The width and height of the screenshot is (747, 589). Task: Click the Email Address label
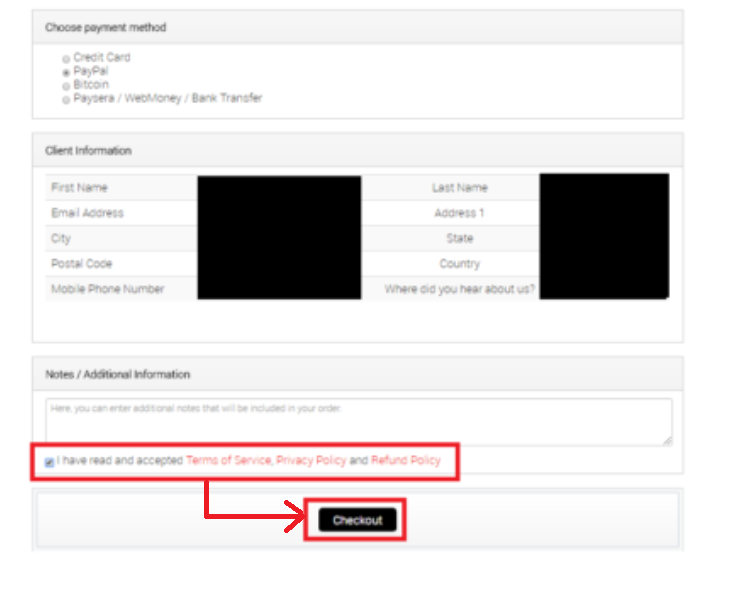[87, 213]
